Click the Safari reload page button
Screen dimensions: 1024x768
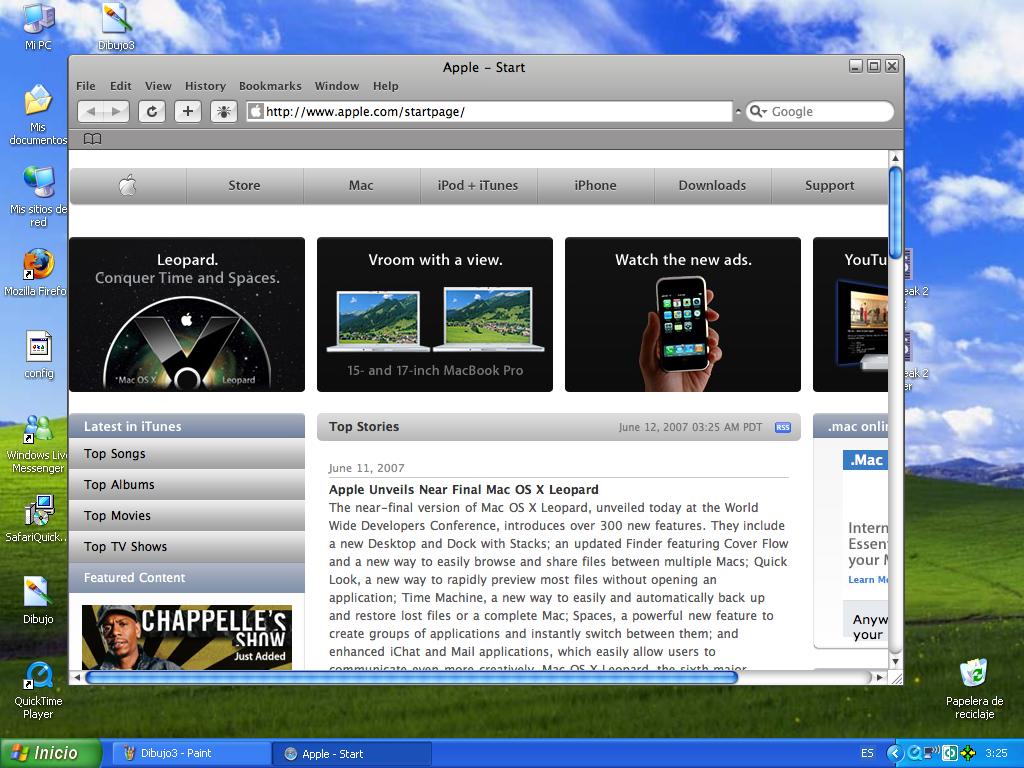click(152, 112)
